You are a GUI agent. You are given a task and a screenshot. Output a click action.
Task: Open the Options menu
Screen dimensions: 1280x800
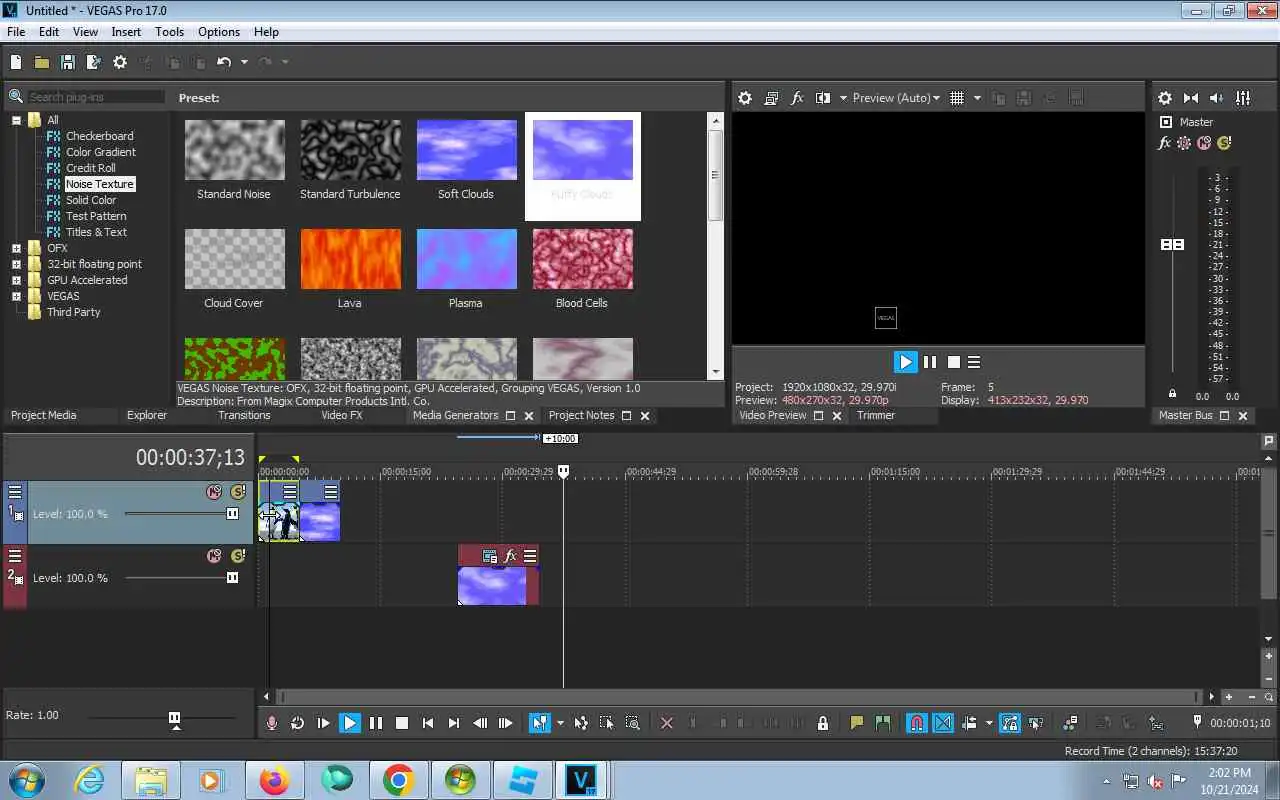click(x=218, y=32)
